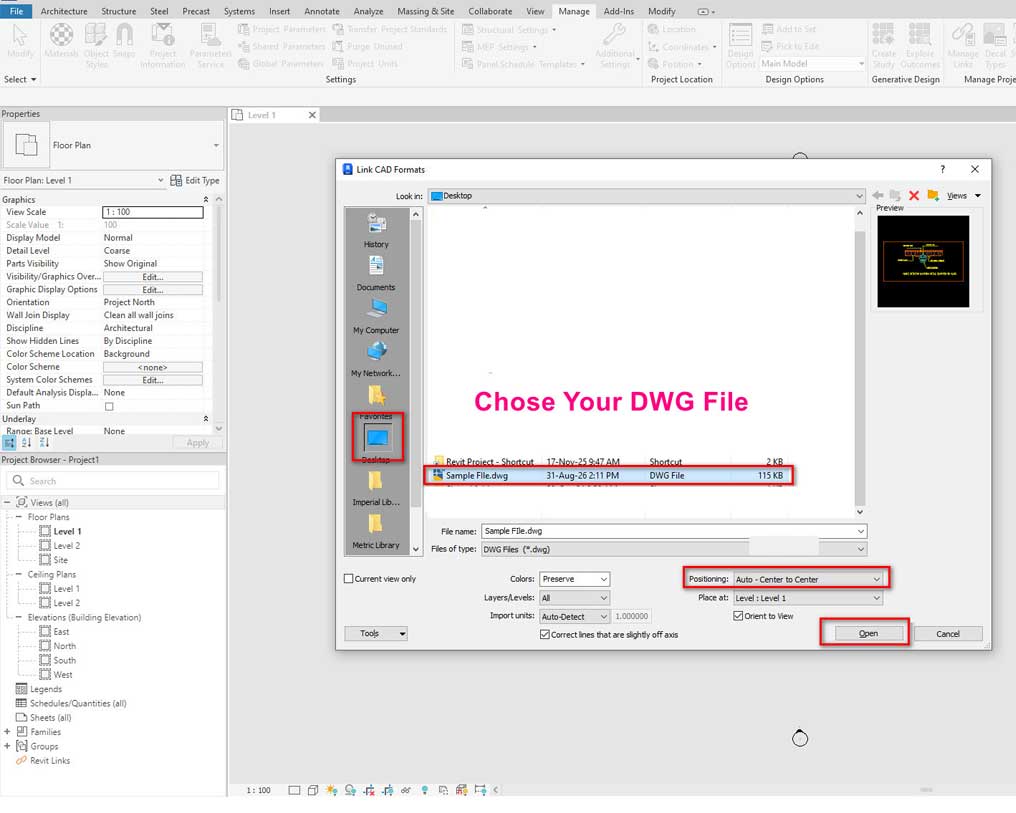Click Edit for Visibility/Graphics Overrides
Image resolution: width=1016 pixels, height=813 pixels.
(x=153, y=277)
